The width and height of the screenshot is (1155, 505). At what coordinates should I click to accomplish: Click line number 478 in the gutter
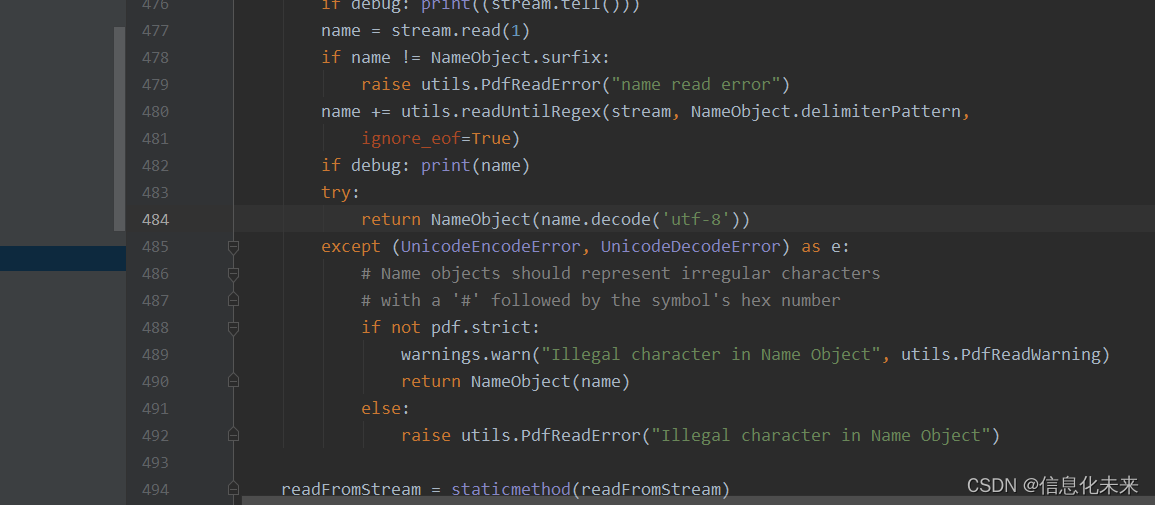155,57
